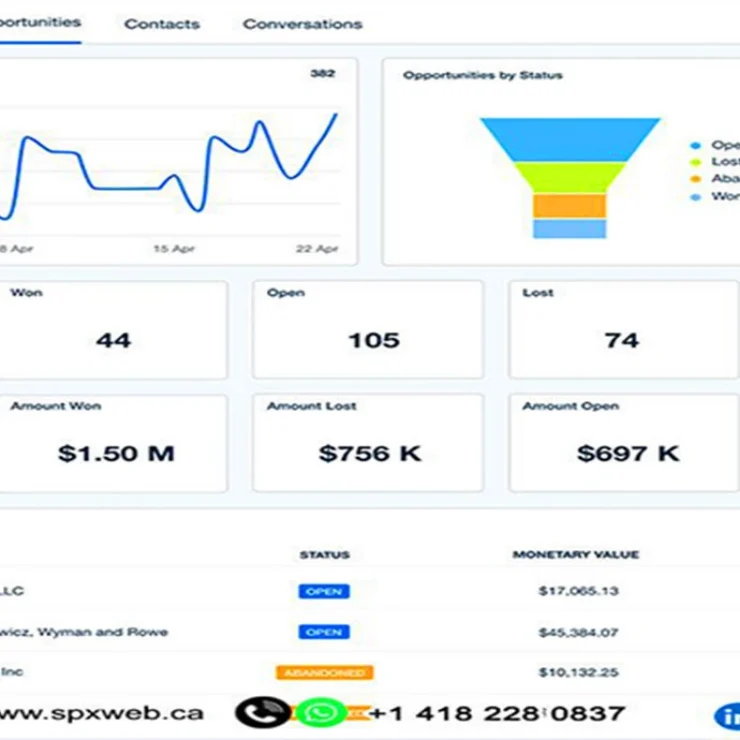Click the black phone call icon
Viewport: 740px width, 740px height.
point(262,712)
